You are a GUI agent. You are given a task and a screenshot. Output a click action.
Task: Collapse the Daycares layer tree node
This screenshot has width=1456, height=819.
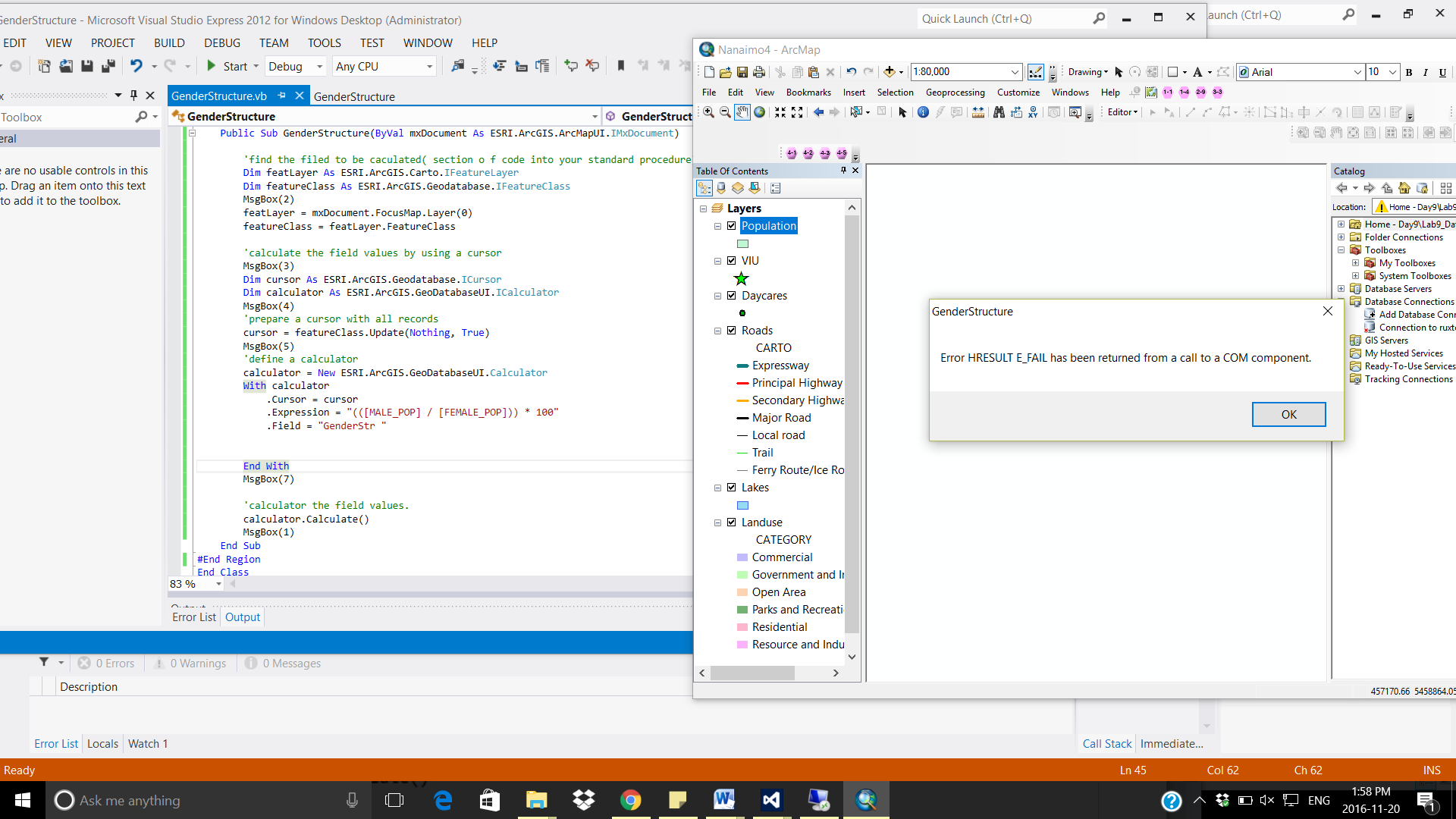pyautogui.click(x=717, y=296)
